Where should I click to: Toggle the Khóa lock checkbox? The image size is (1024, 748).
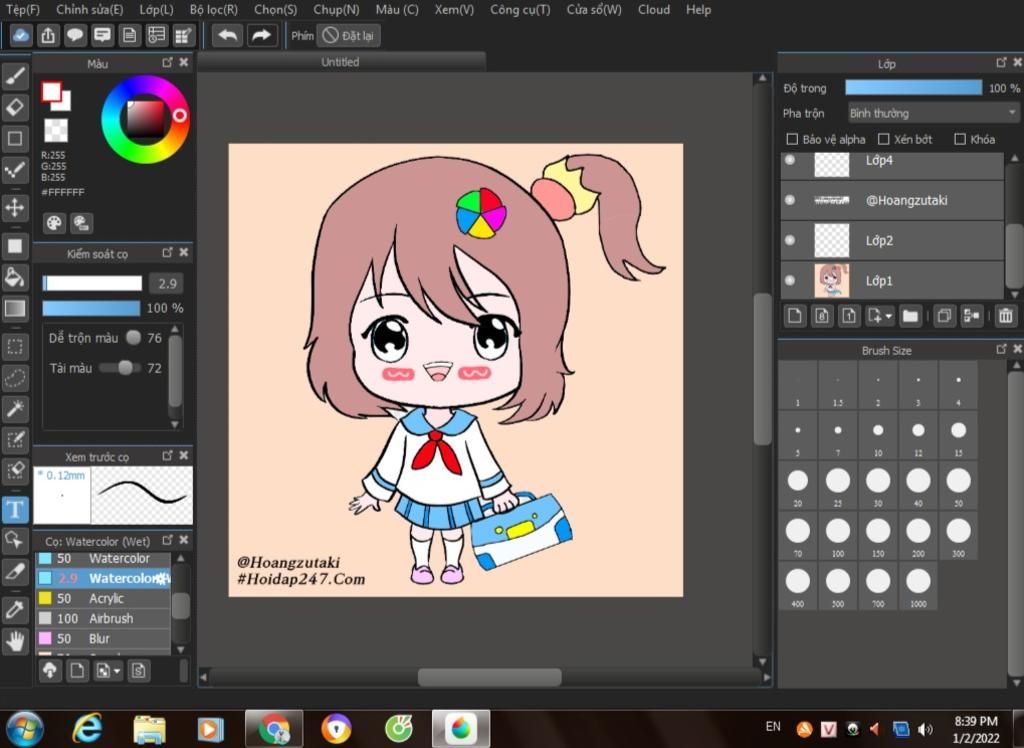click(x=960, y=139)
